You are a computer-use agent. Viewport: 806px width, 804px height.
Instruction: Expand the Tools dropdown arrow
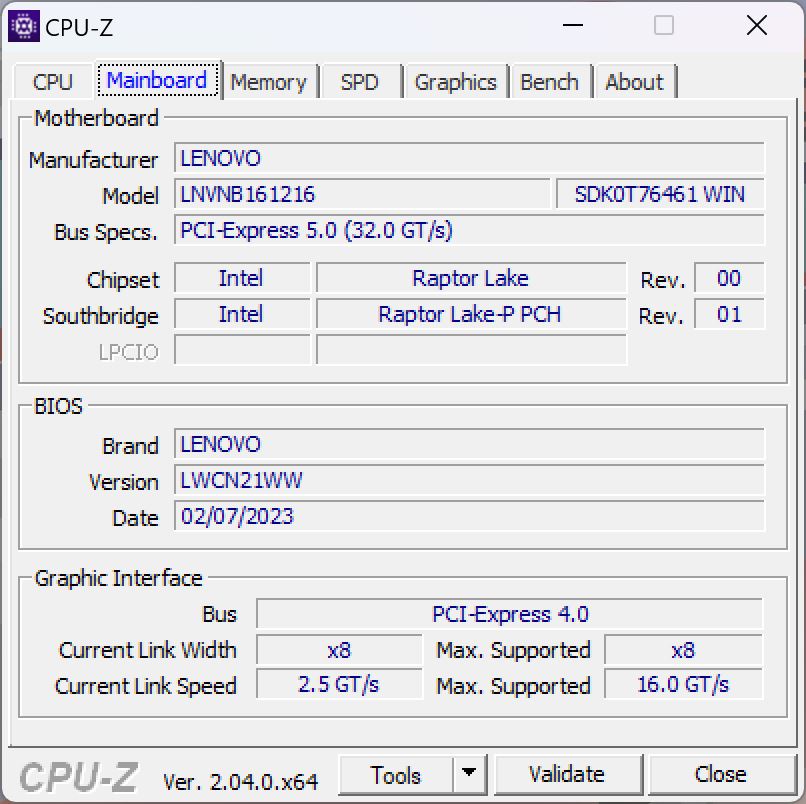click(469, 774)
